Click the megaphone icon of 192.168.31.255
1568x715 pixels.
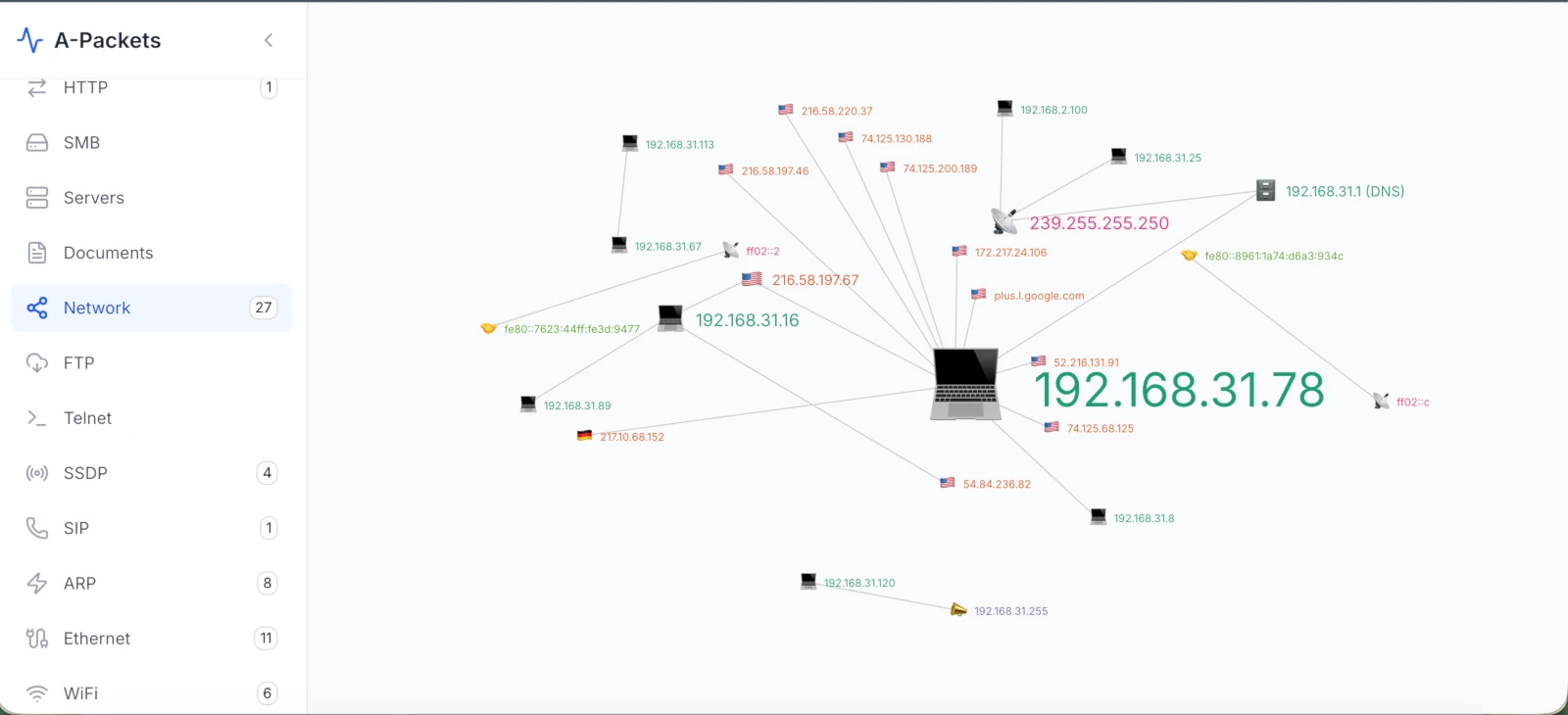coord(958,610)
